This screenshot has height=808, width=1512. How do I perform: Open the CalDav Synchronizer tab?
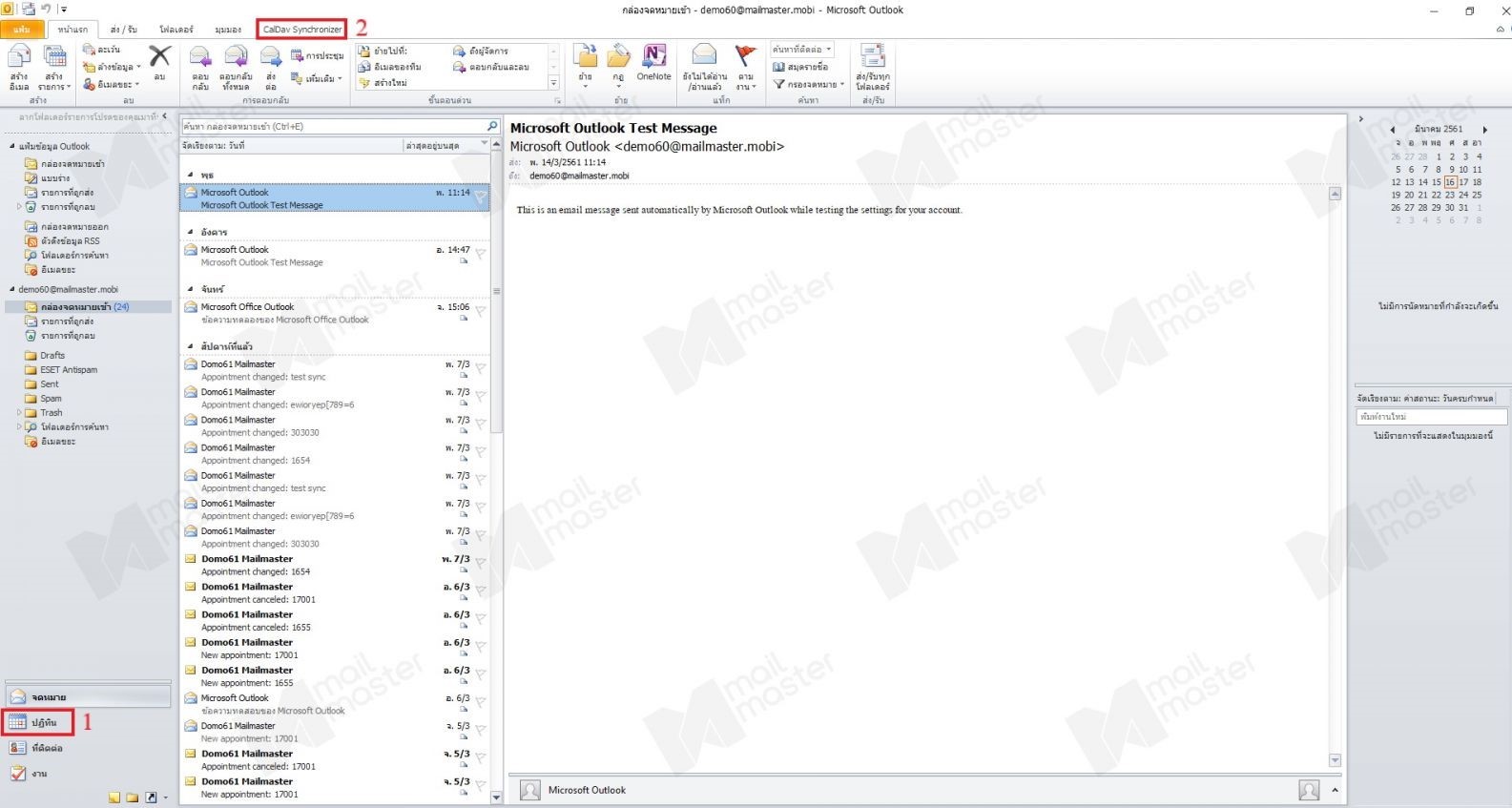point(302,30)
